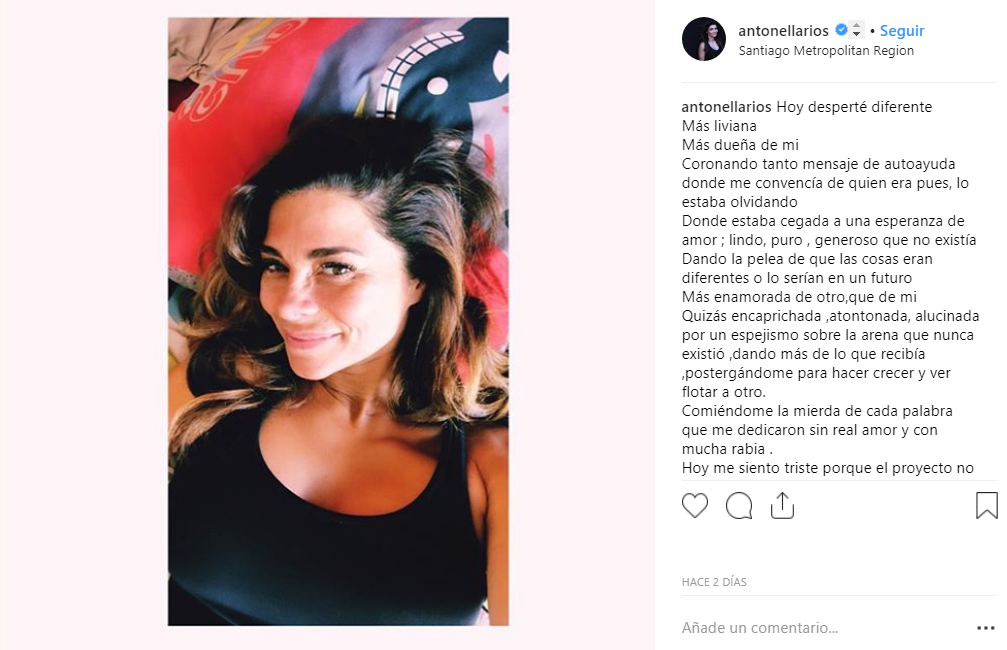Click the up arrow of the header stepper
The height and width of the screenshot is (650, 1007).
(856, 26)
